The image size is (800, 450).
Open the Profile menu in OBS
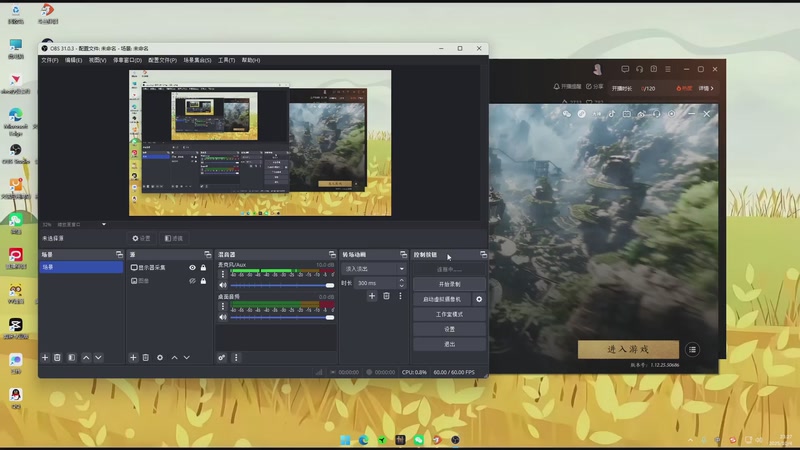(162, 60)
